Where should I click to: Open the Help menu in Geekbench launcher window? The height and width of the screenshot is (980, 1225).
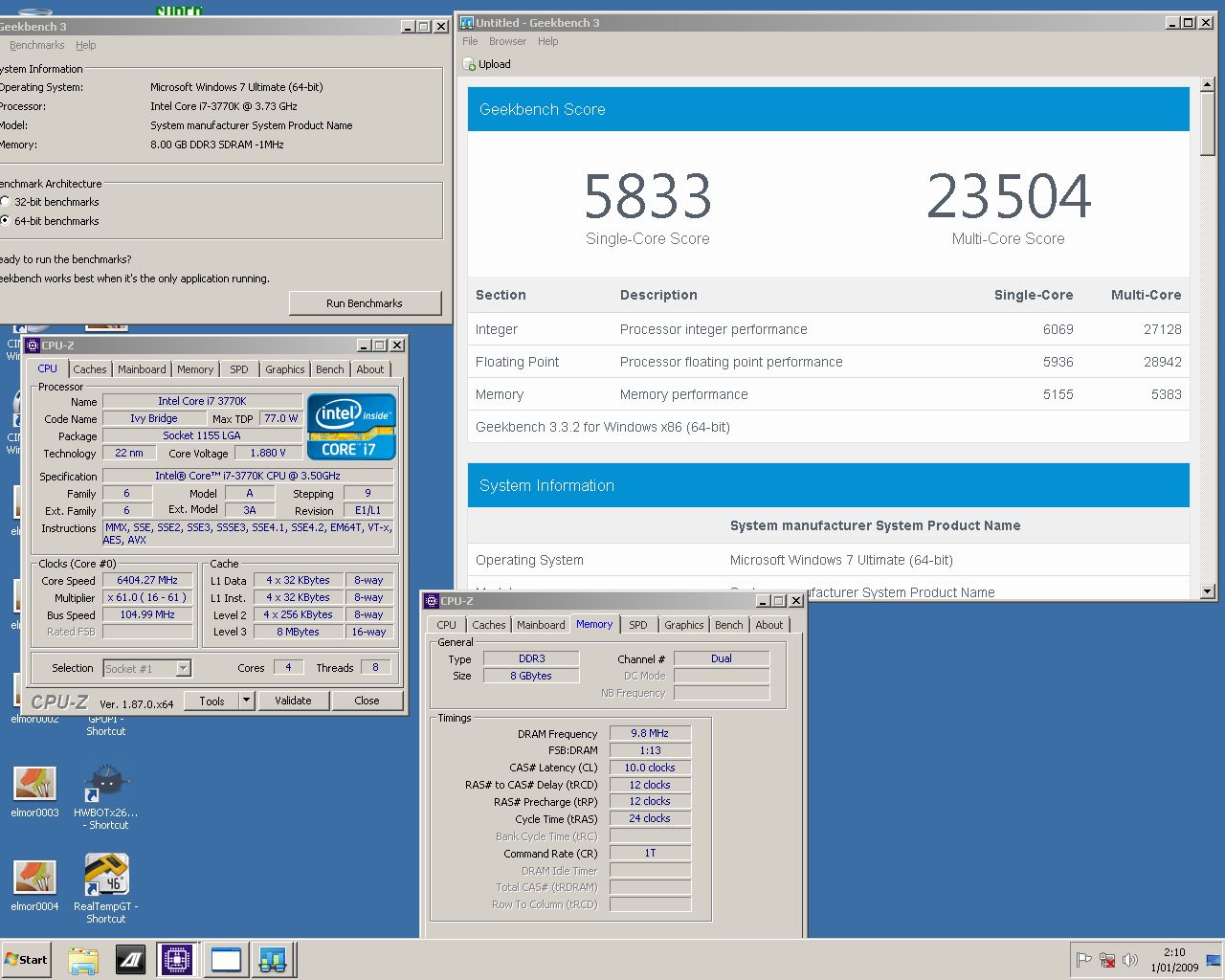[x=86, y=45]
